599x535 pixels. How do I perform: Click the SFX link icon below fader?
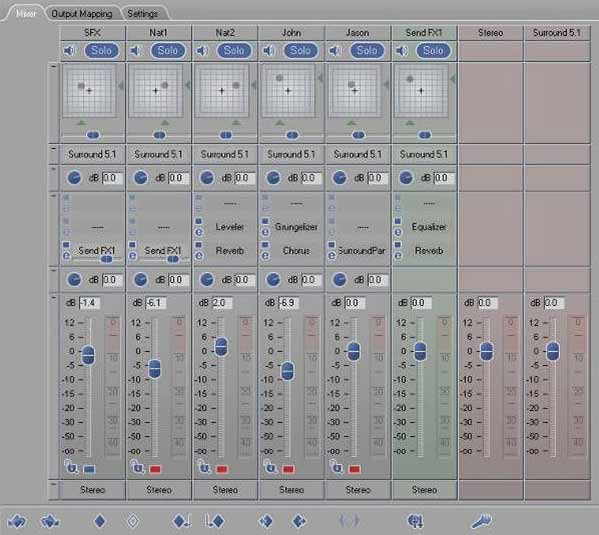tap(71, 467)
